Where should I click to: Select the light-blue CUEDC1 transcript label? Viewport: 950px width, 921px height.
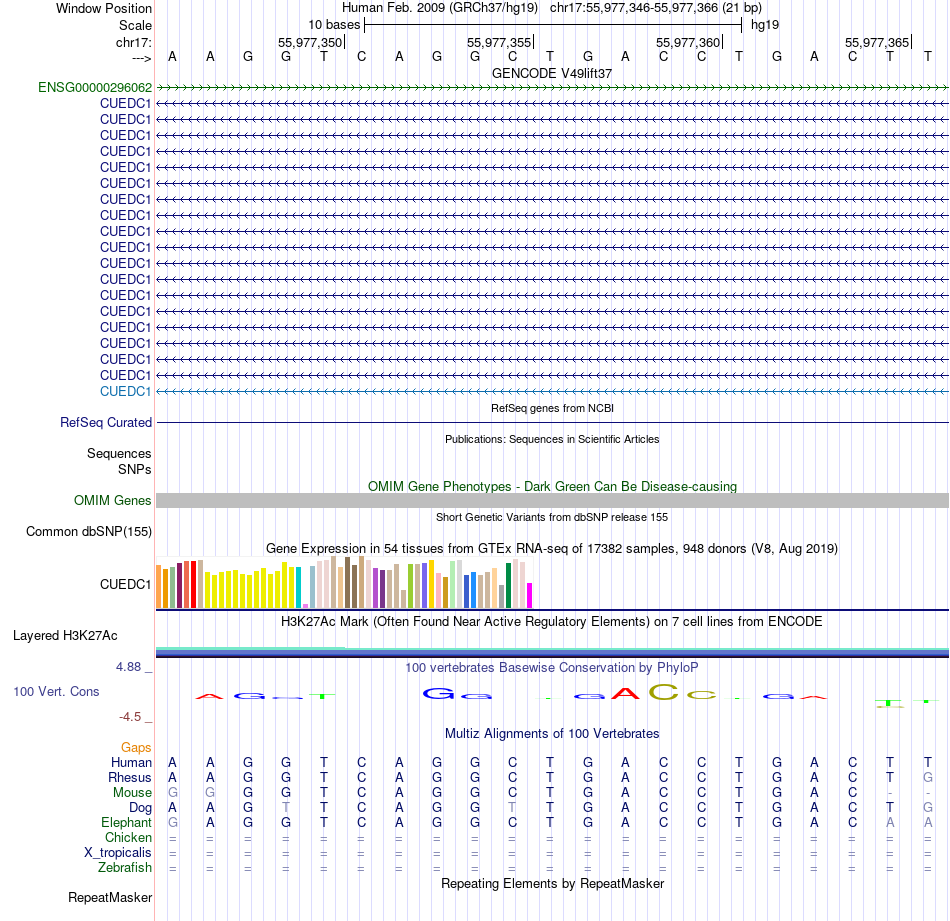(125, 391)
